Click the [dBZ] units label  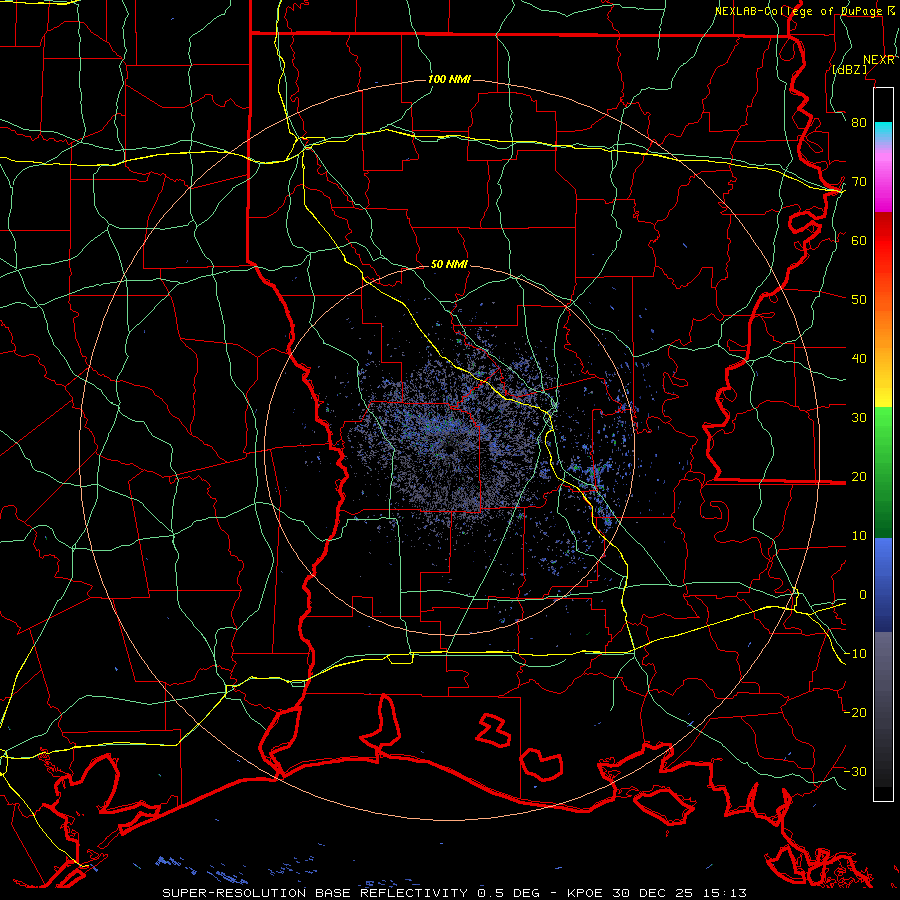pos(849,69)
